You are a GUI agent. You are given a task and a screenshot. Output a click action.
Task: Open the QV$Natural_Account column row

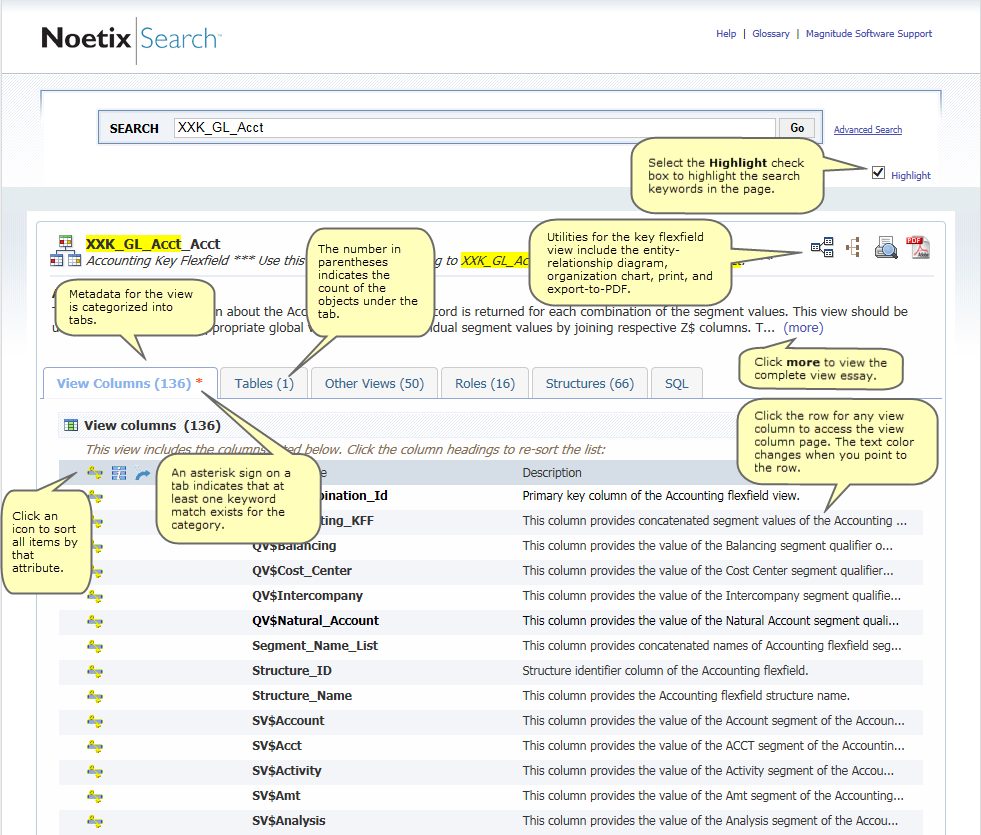490,621
